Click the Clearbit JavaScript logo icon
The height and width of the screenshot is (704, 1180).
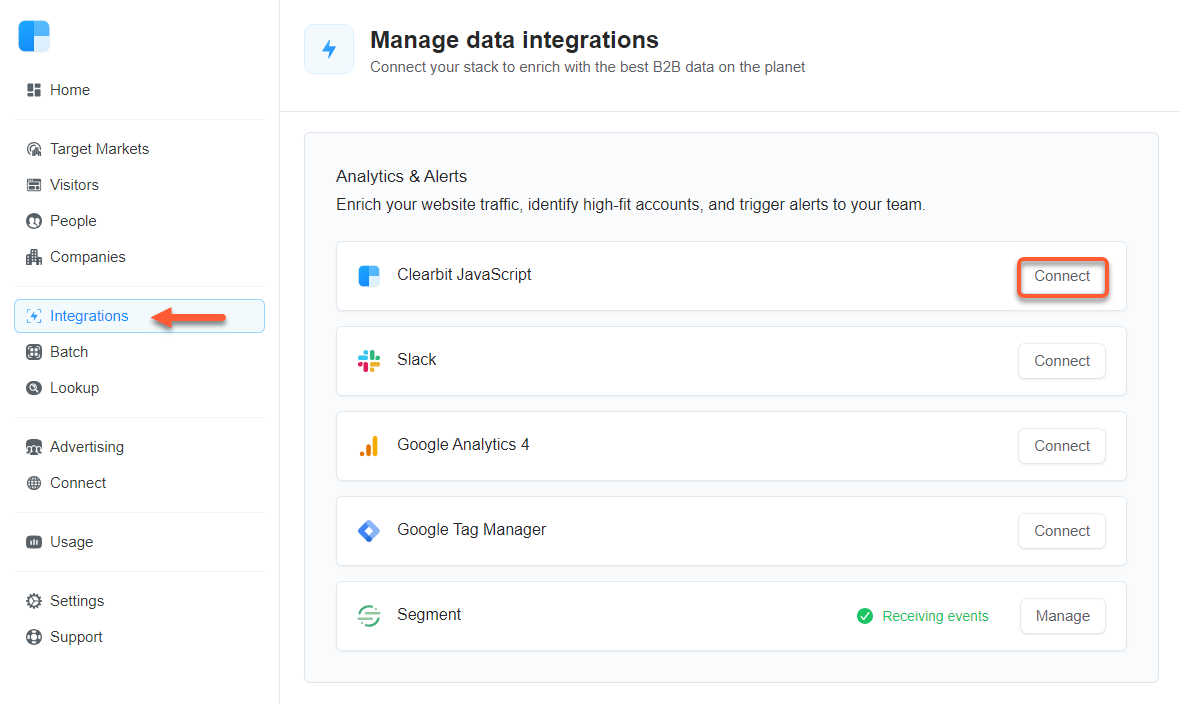point(369,276)
